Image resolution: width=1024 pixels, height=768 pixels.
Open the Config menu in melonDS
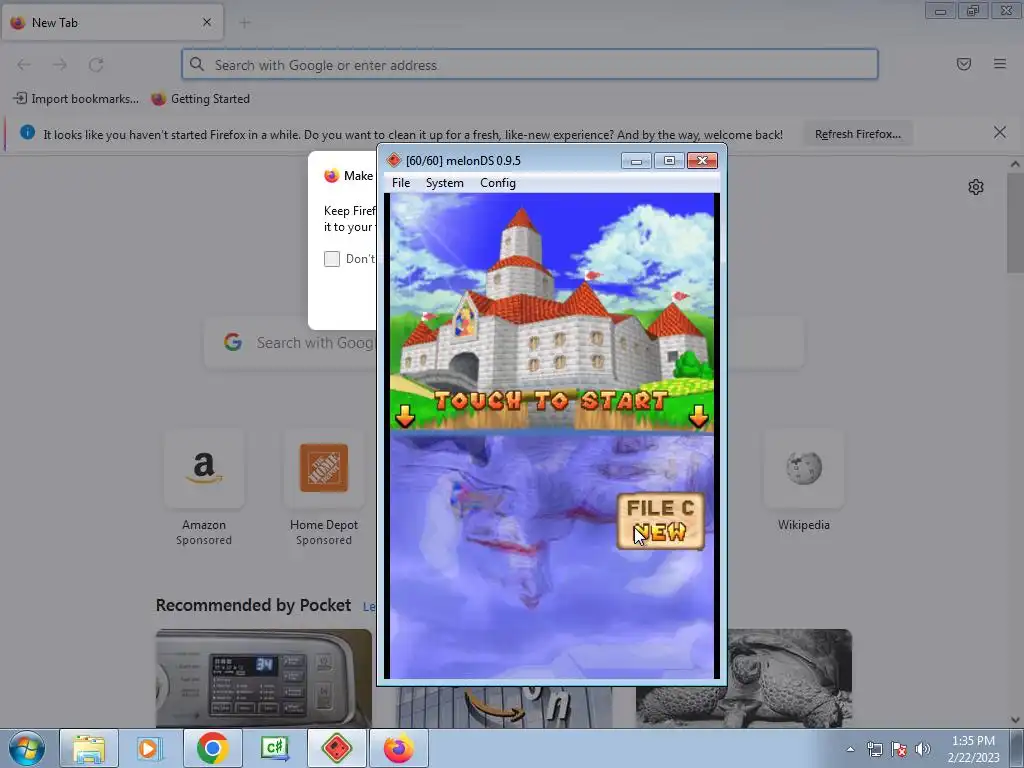(x=498, y=183)
